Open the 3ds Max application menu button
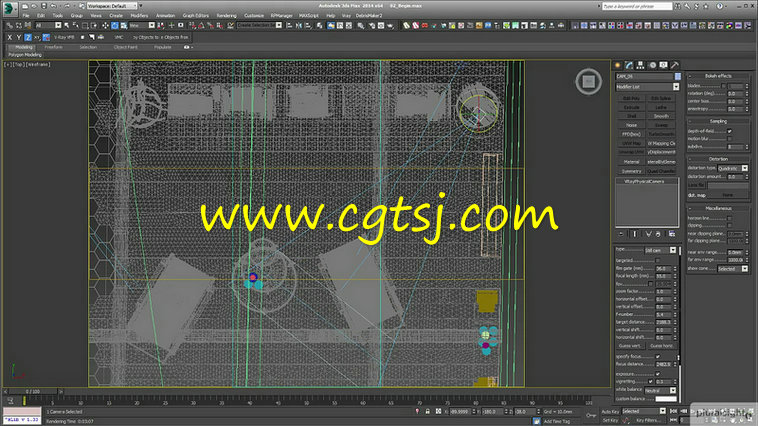 [x=9, y=7]
